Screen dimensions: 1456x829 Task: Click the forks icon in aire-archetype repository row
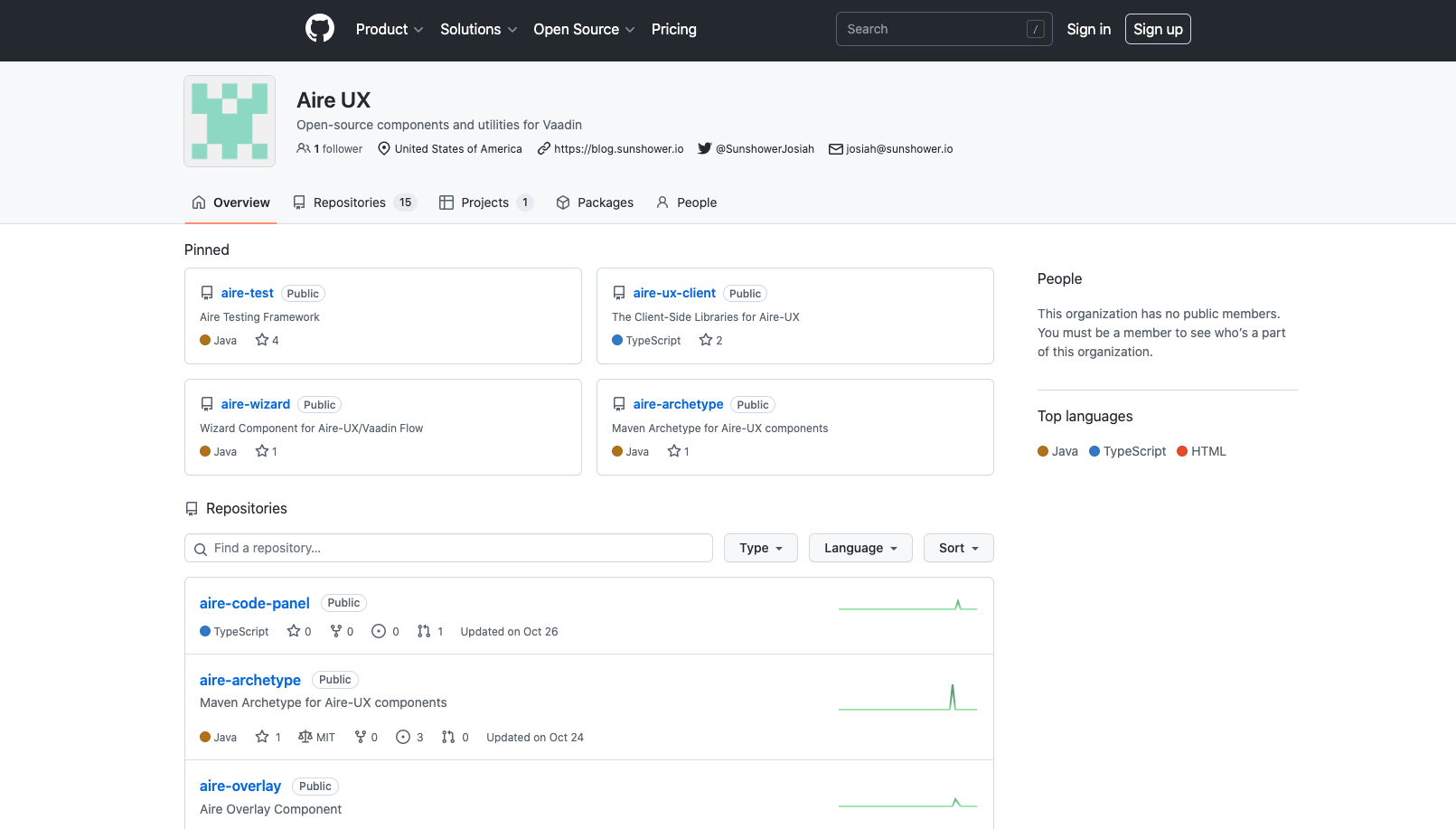click(361, 737)
